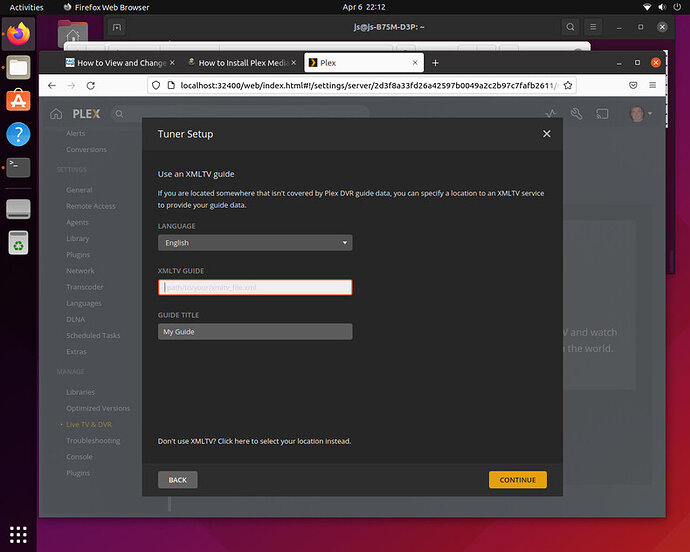Launch Ubuntu Software from the dock
Screen dimensions: 690x552
(x=18, y=100)
